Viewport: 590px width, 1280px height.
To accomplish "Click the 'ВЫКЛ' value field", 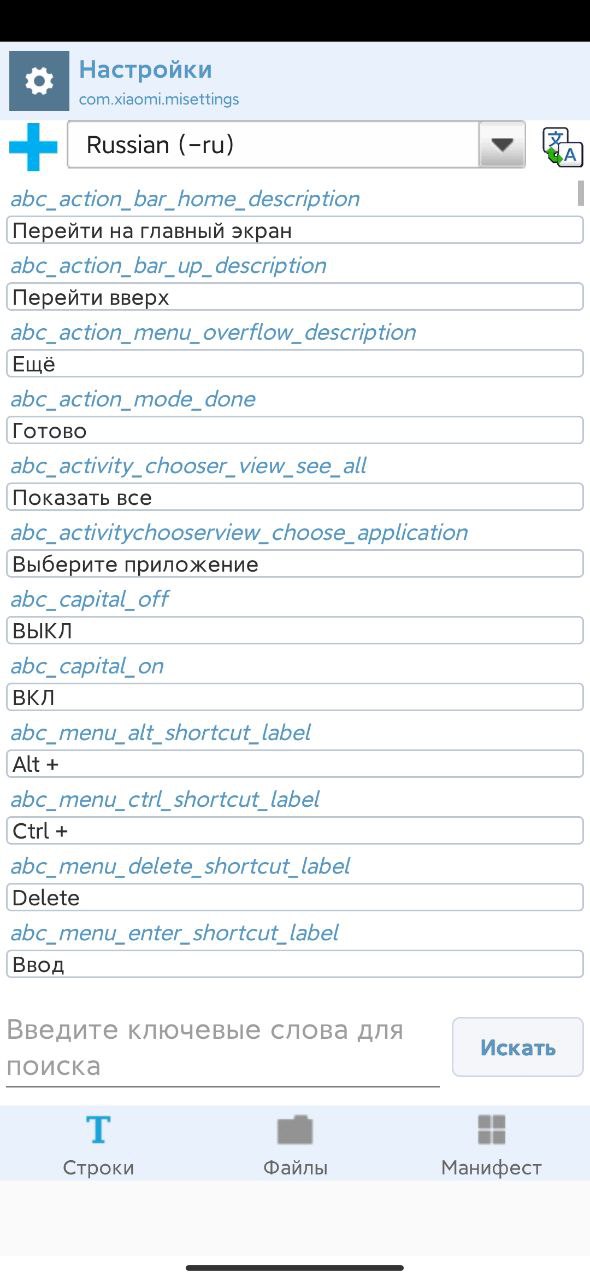I will tap(295, 631).
